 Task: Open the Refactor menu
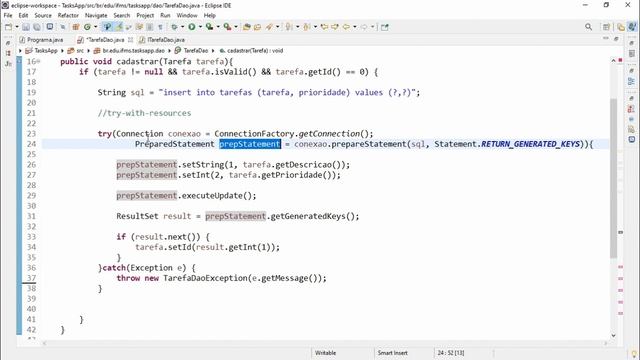coord(68,15)
